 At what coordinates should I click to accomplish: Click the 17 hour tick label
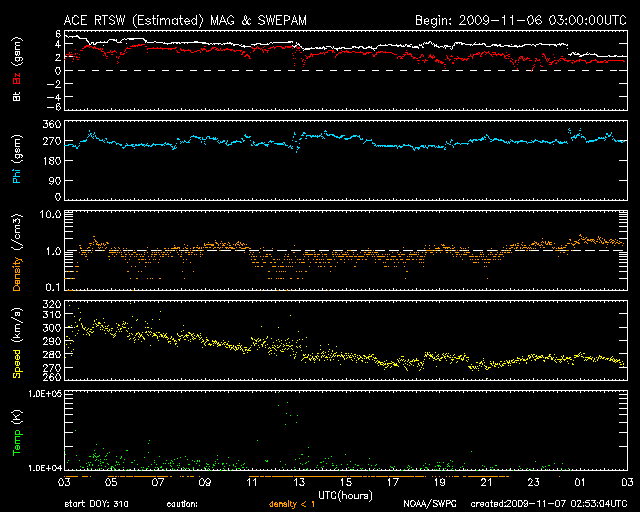point(391,482)
